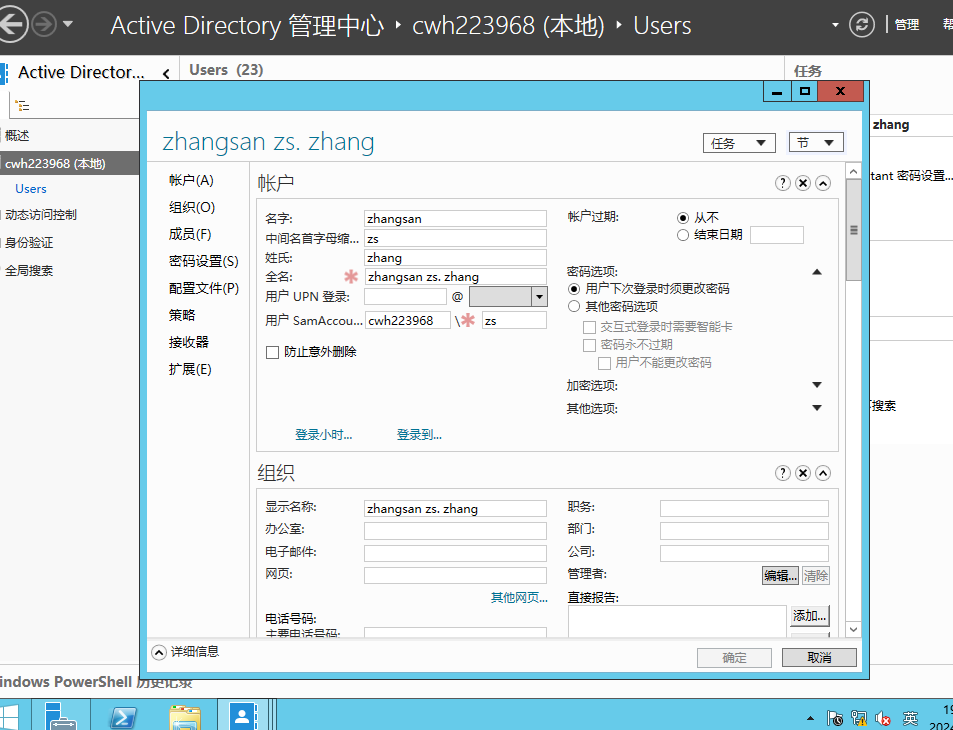Open the 管理 menu in header

point(907,25)
